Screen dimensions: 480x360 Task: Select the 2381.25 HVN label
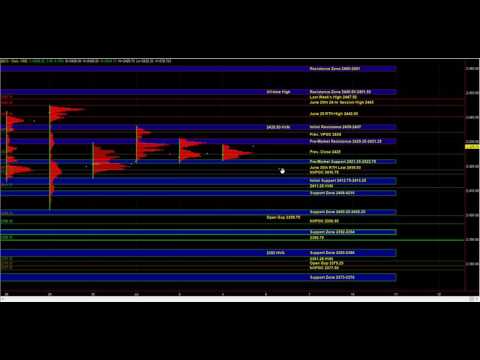pos(321,258)
